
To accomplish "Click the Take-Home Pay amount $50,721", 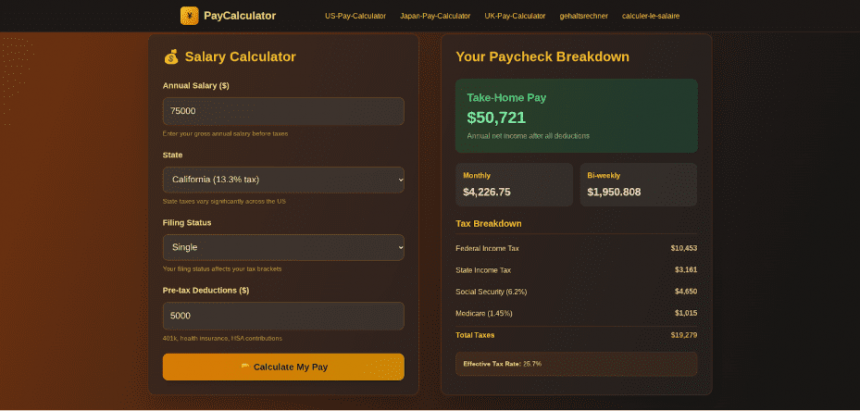I will 496,118.
